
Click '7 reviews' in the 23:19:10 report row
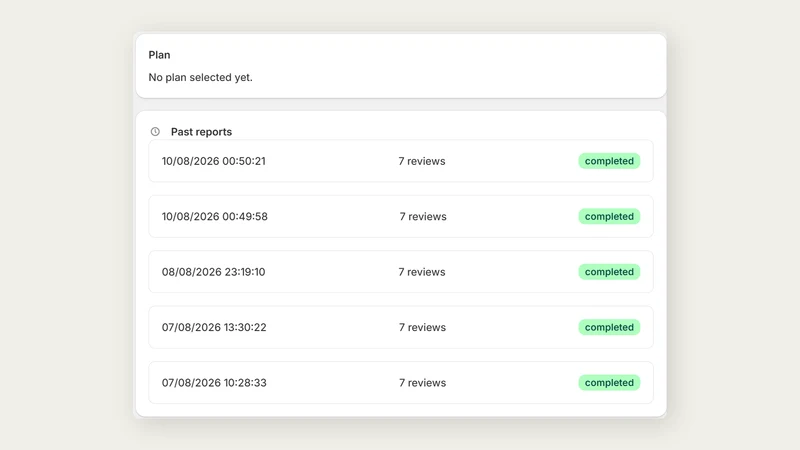[422, 271]
